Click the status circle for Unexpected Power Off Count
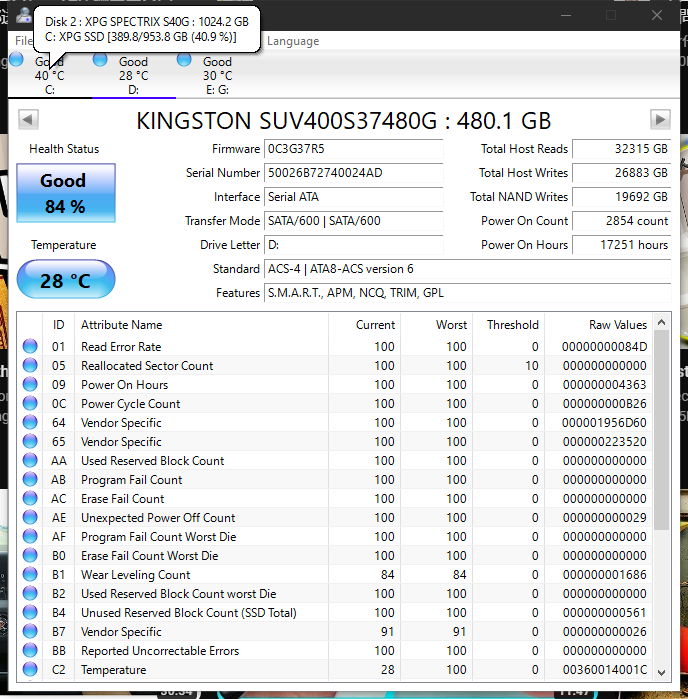The image size is (688, 699). (30, 518)
